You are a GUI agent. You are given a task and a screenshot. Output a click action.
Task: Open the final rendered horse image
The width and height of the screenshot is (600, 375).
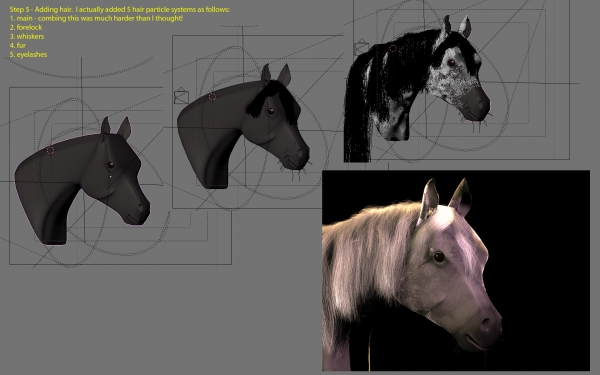point(456,271)
